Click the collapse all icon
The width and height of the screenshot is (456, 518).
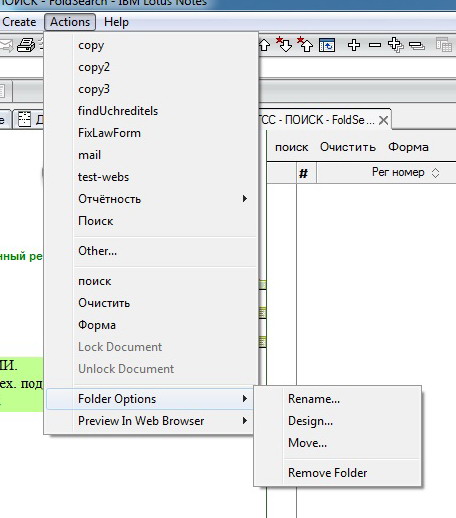point(417,45)
